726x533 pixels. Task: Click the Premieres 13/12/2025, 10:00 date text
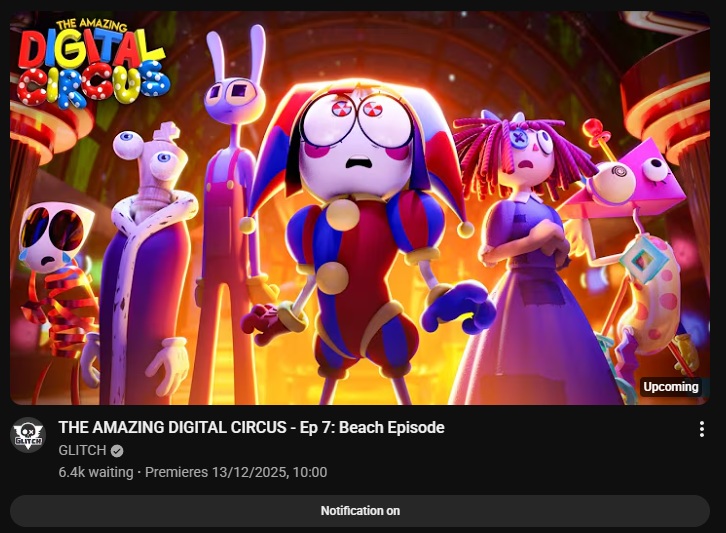click(x=236, y=472)
